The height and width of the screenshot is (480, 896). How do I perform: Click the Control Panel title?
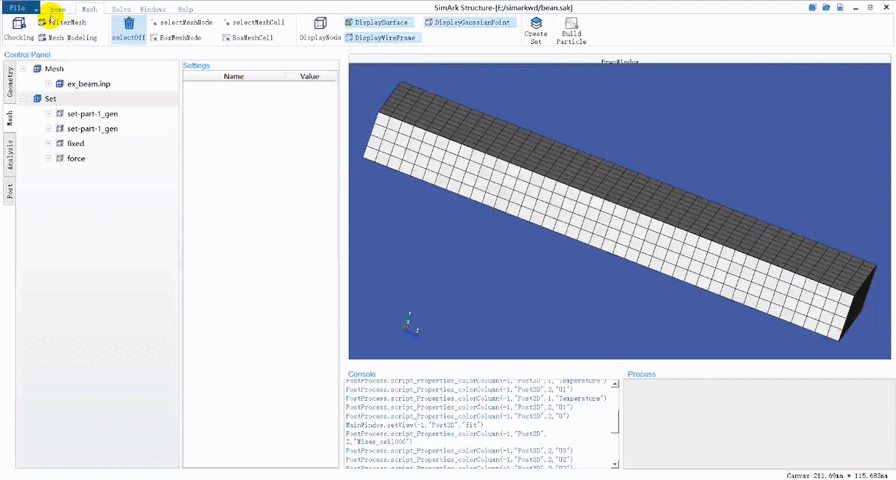pos(27,55)
